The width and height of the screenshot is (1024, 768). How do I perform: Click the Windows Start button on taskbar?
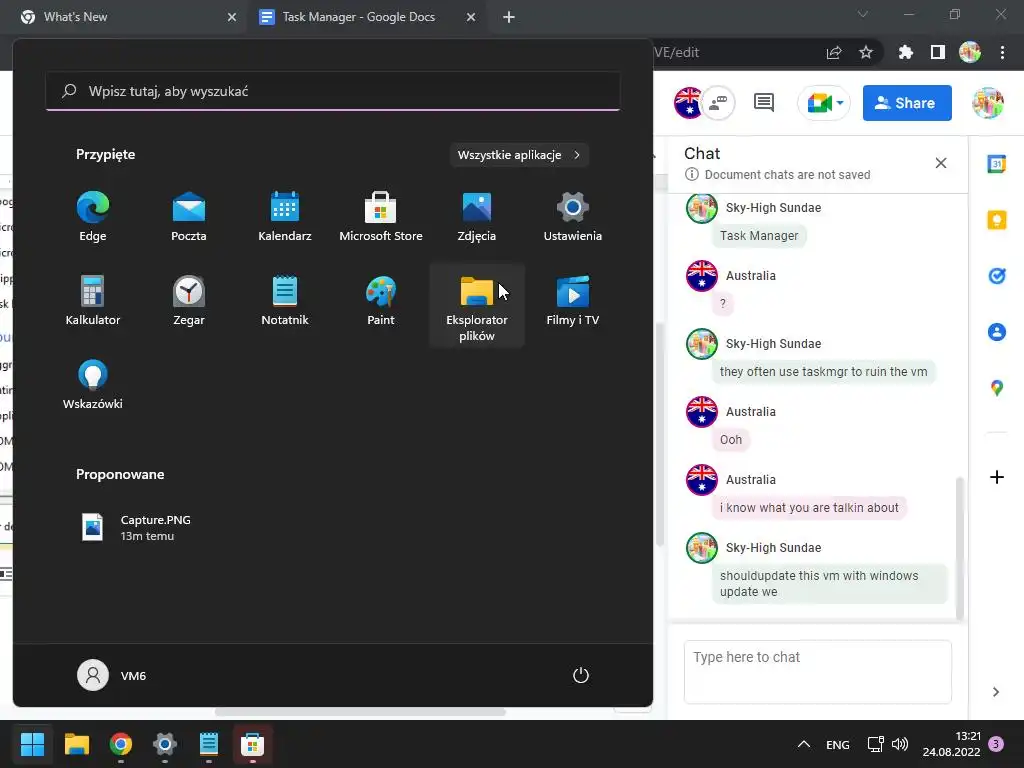(x=32, y=744)
